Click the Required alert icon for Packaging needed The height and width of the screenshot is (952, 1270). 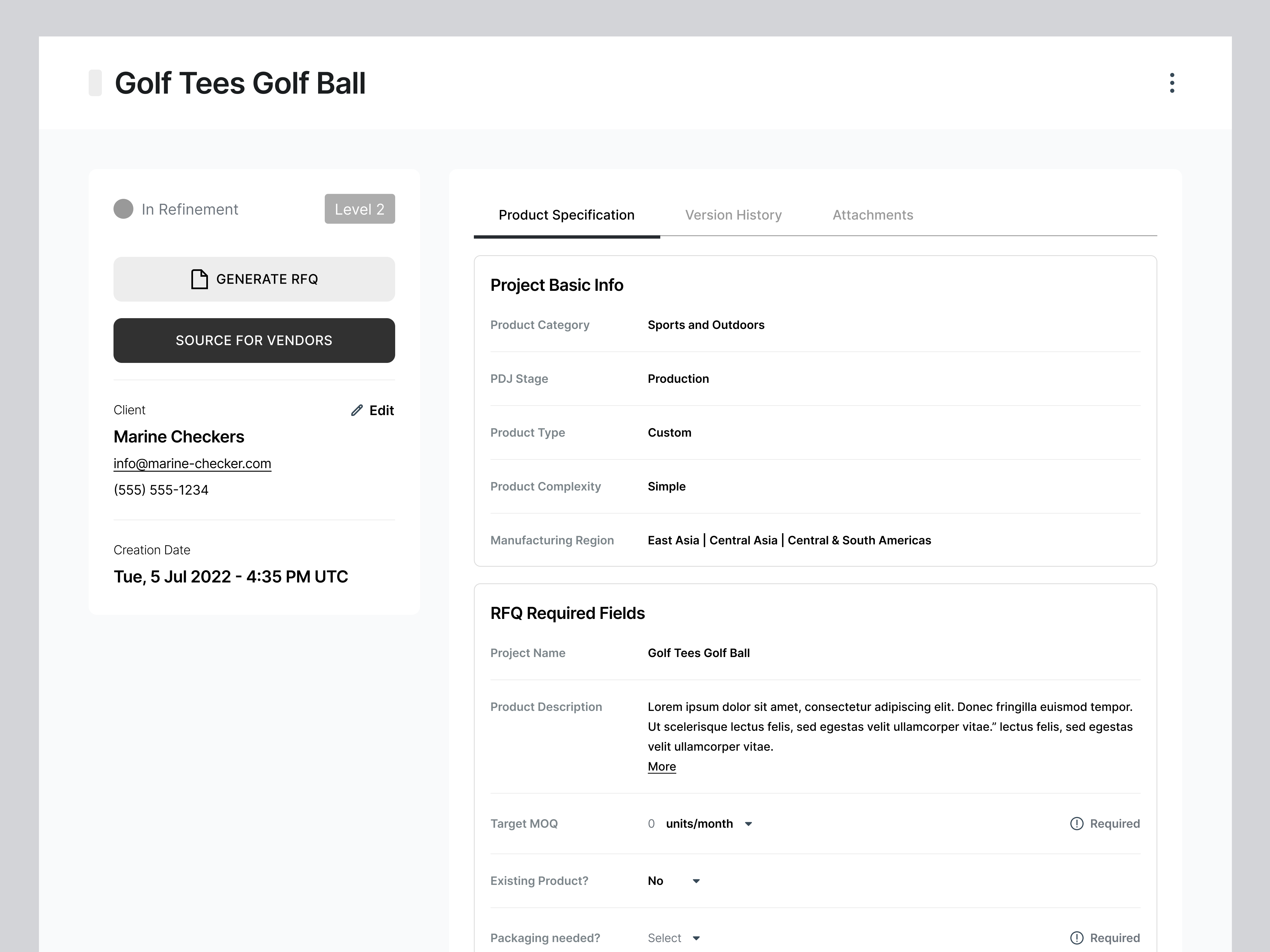point(1077,938)
